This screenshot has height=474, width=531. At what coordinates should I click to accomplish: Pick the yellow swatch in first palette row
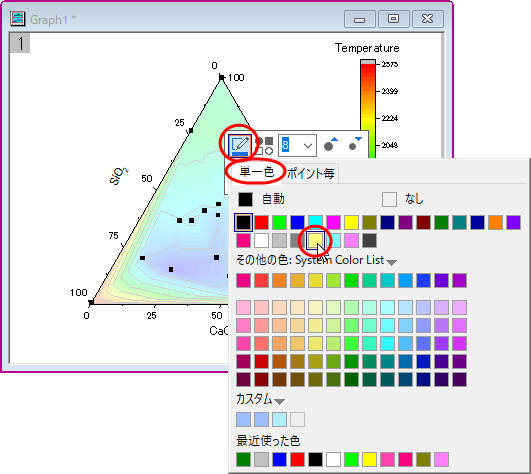point(351,222)
